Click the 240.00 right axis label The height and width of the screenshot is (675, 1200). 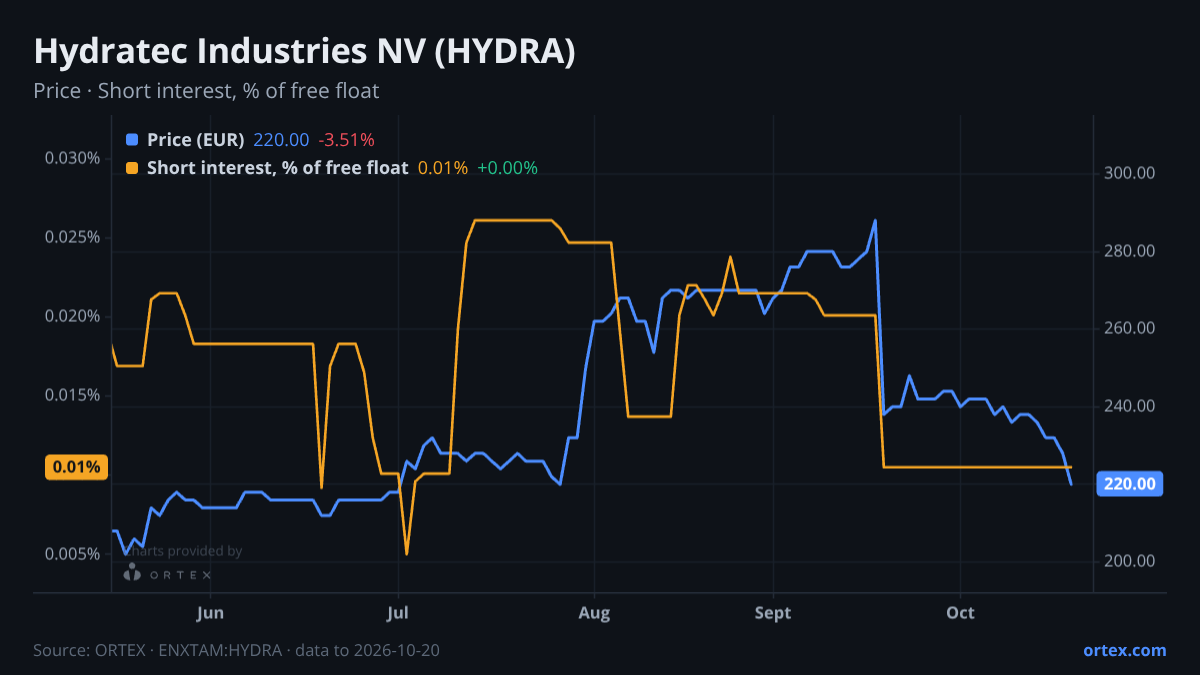point(1130,406)
